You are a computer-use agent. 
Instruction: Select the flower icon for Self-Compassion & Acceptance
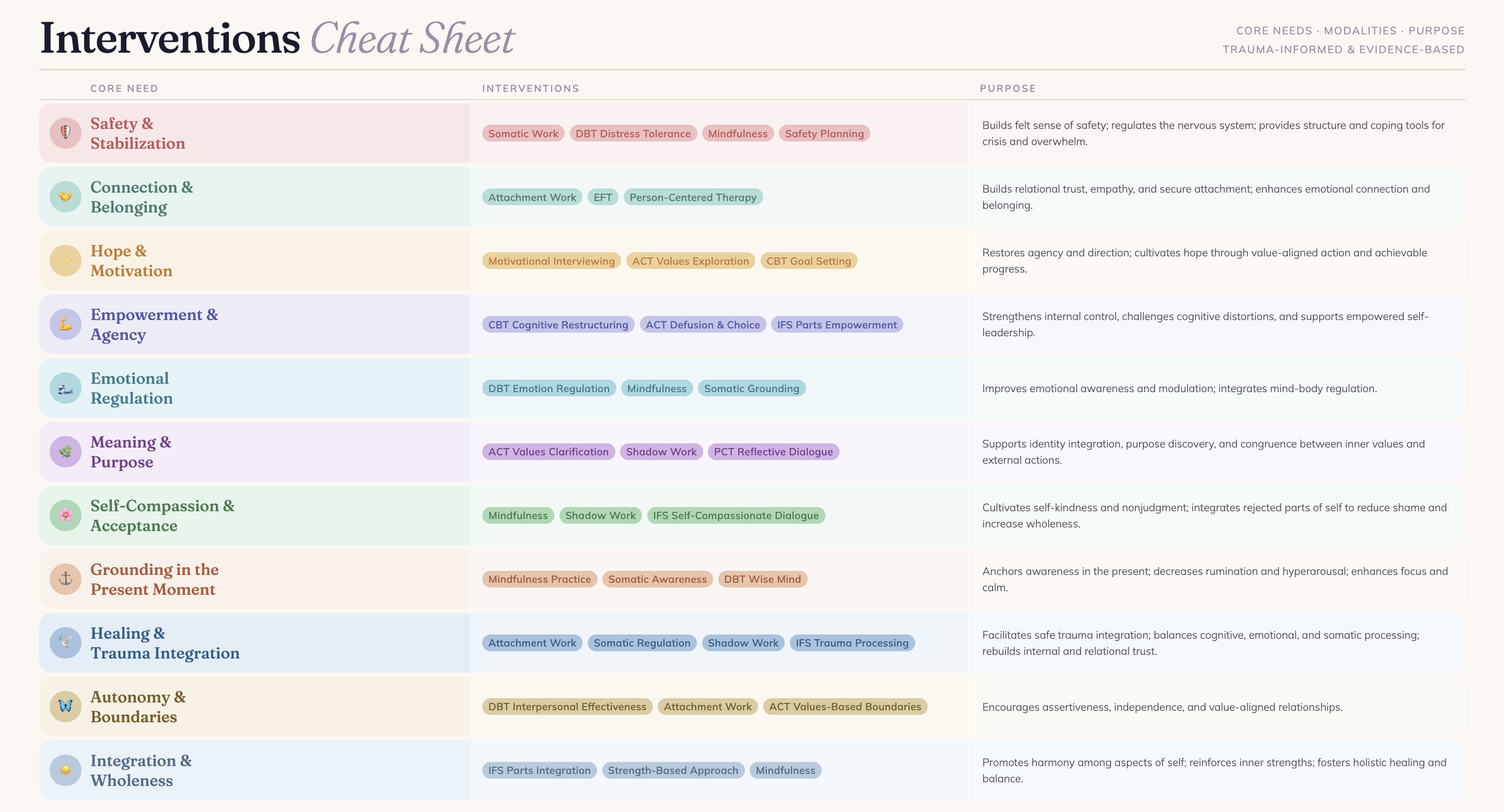(x=66, y=515)
